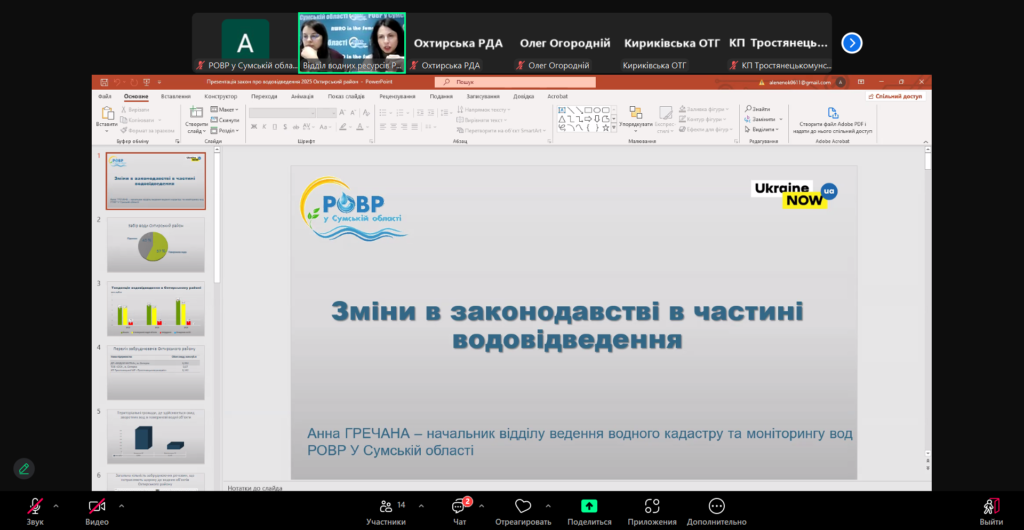The image size is (1024, 530).
Task: Select slide 2 pie chart thumbnail
Action: [155, 245]
